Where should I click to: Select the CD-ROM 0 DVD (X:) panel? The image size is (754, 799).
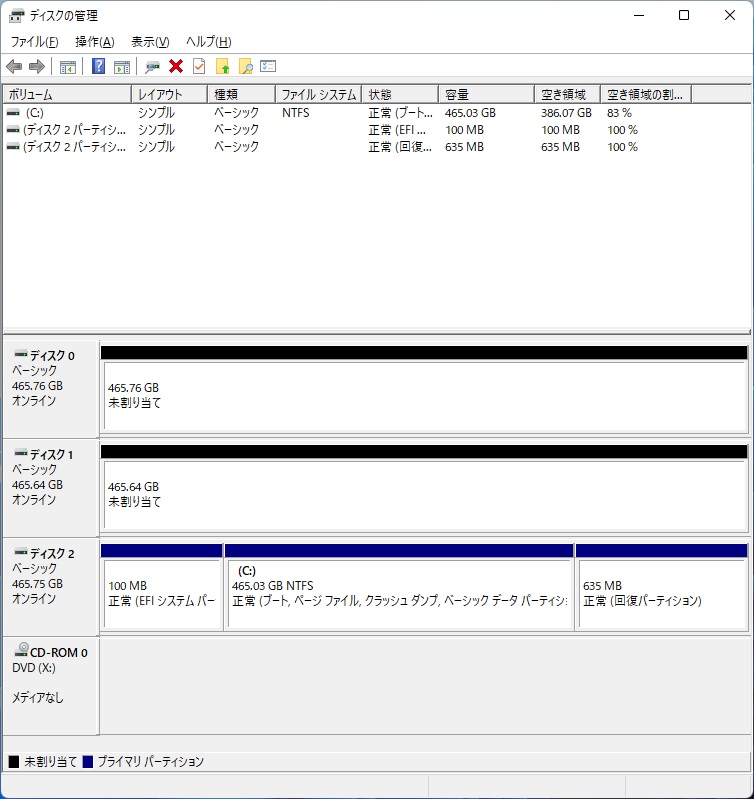(x=51, y=685)
